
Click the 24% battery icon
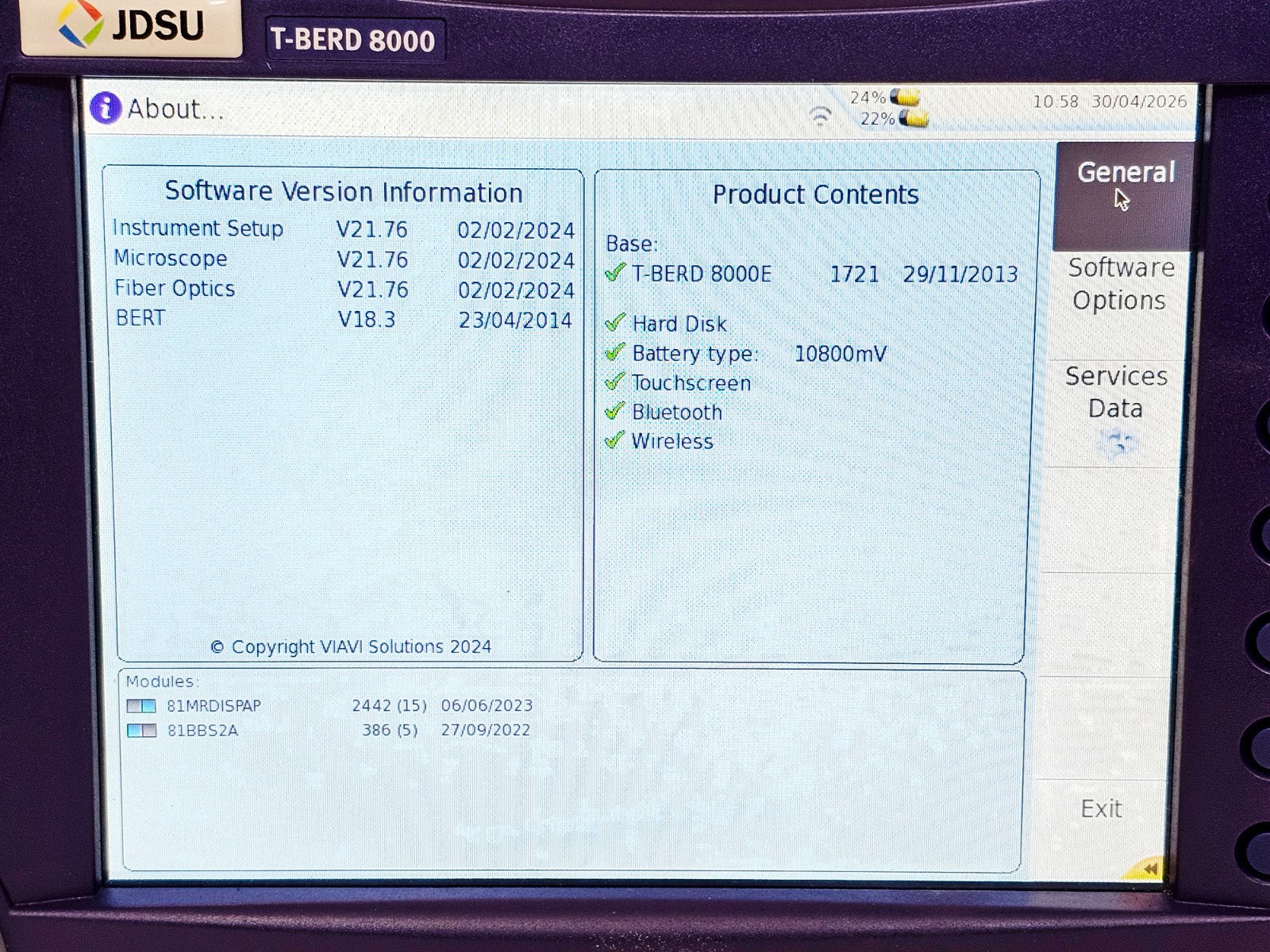pyautogui.click(x=905, y=98)
